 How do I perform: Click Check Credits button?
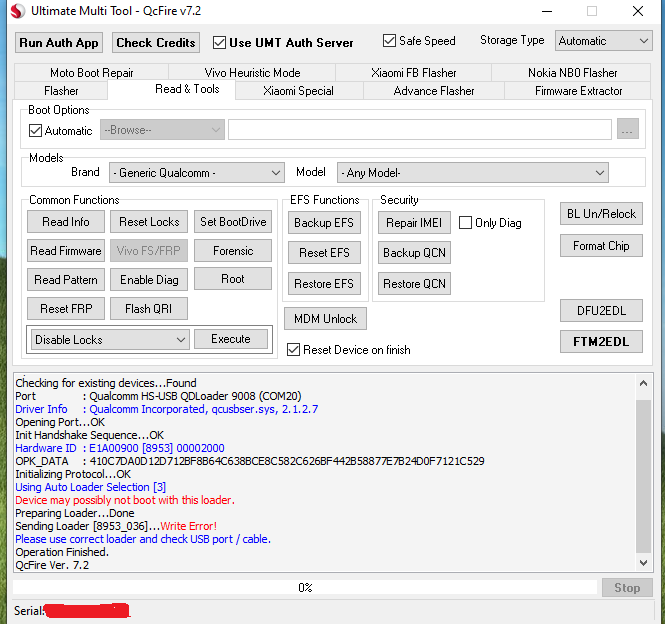[156, 43]
